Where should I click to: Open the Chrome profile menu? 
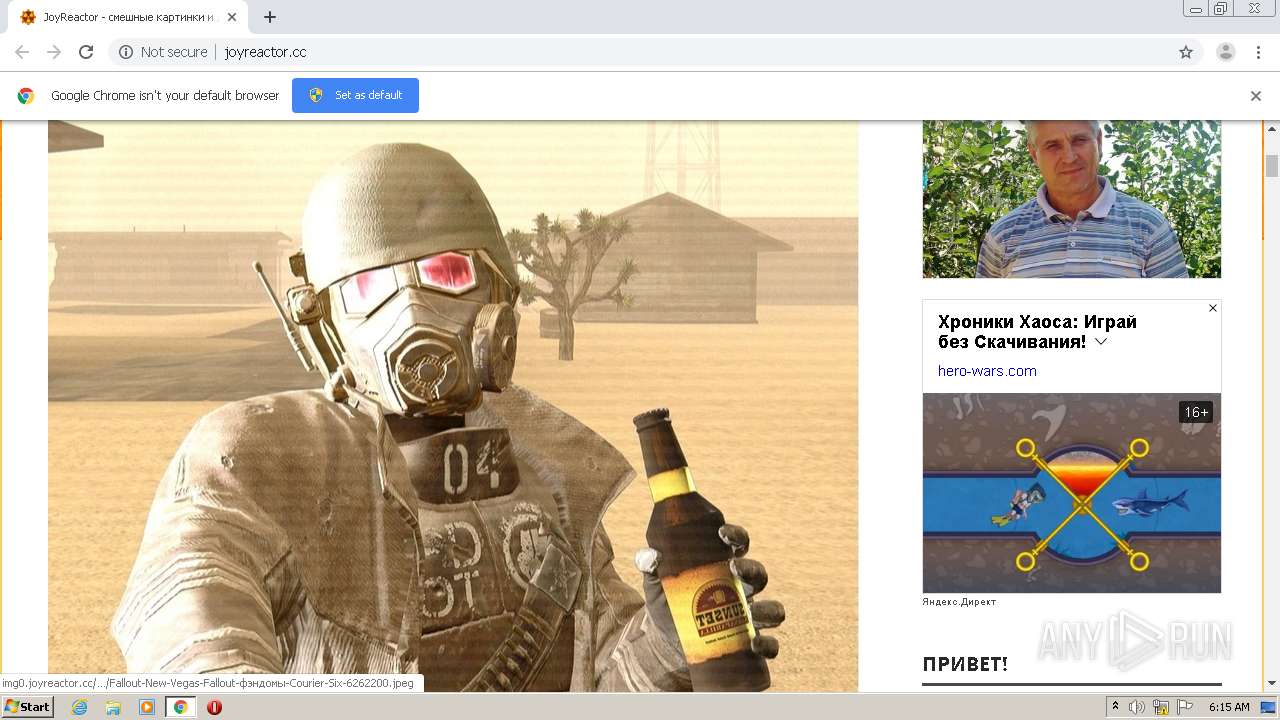click(1226, 52)
